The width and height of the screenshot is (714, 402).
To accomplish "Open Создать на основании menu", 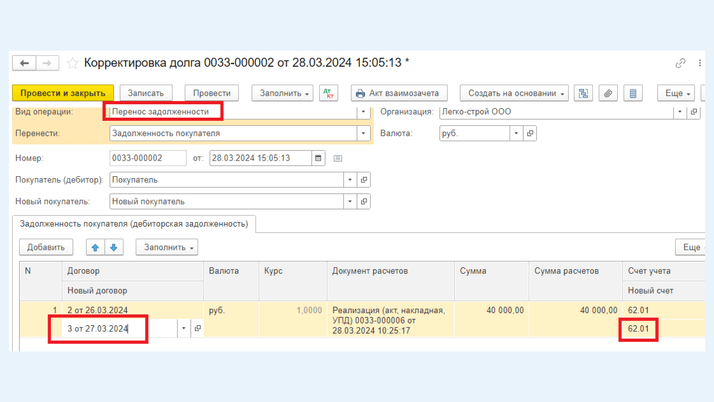I will 515,93.
